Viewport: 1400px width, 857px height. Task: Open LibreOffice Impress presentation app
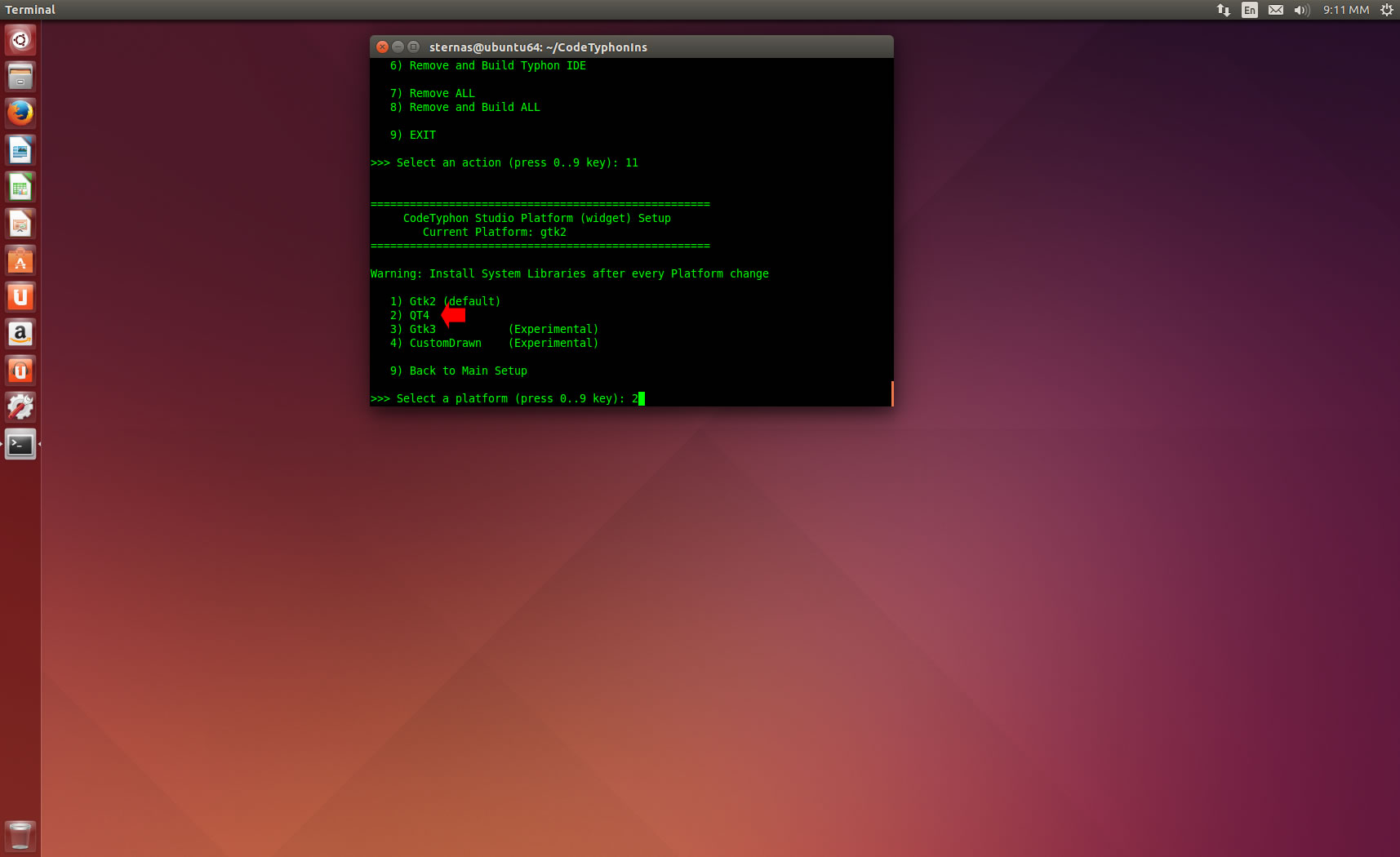coord(20,224)
